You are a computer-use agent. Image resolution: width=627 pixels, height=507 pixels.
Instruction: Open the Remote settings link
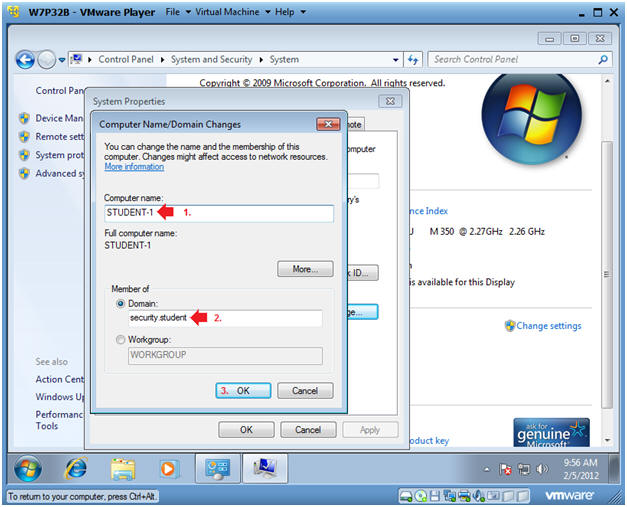[x=60, y=137]
